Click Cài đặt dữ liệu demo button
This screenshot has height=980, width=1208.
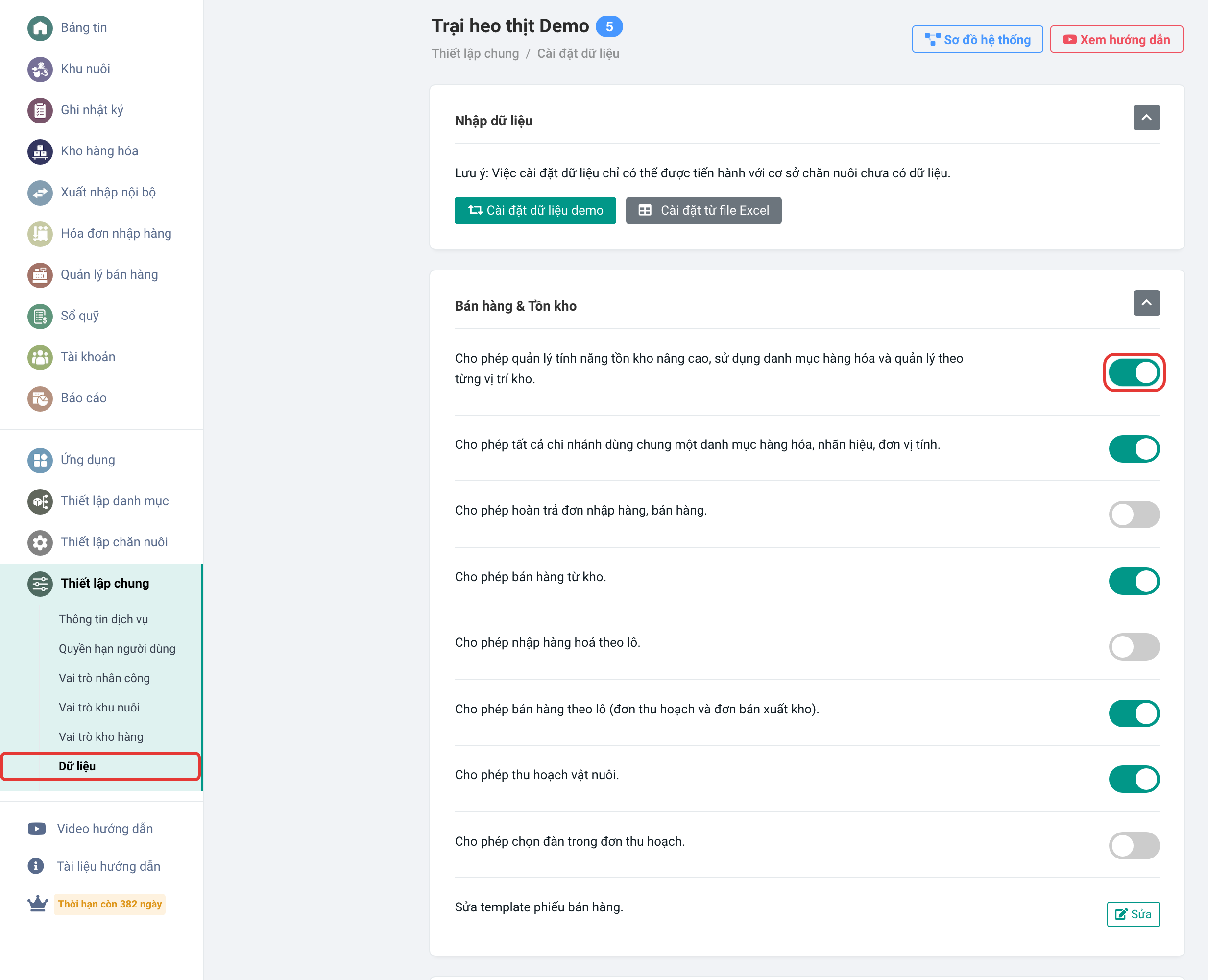point(535,211)
